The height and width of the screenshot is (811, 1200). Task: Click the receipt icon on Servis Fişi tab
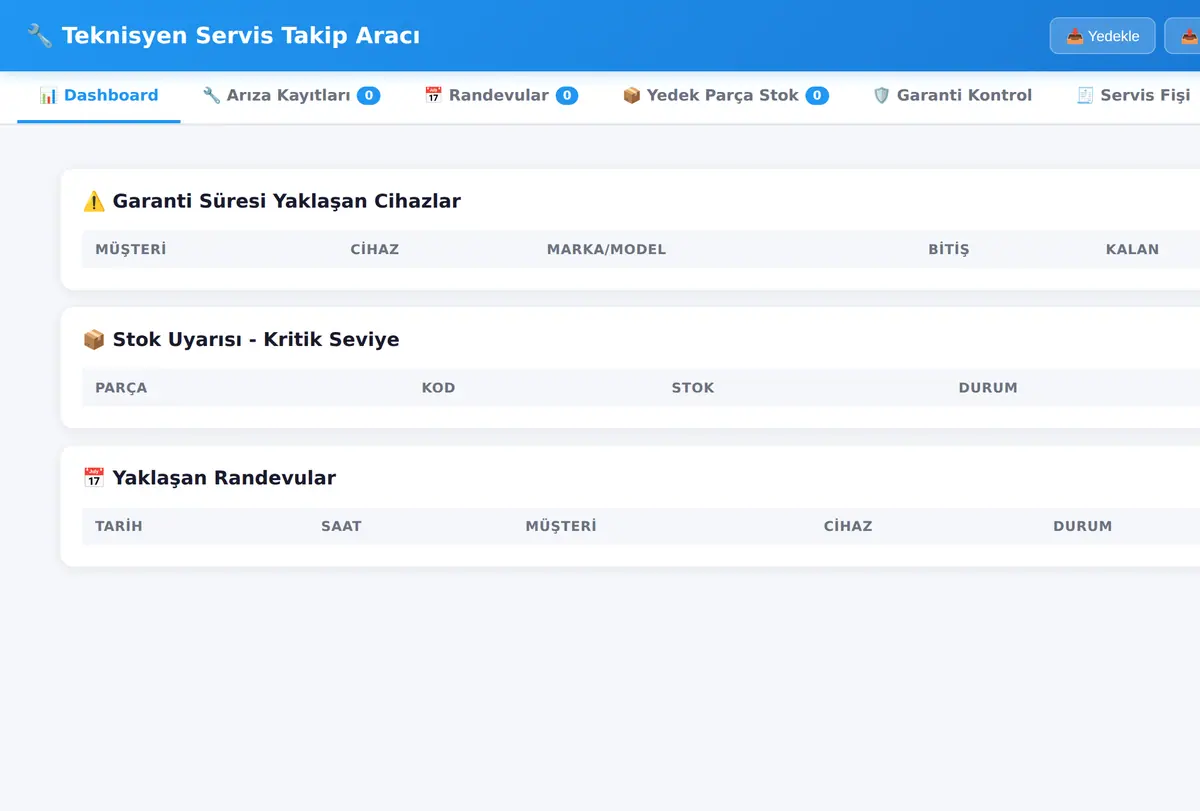click(x=1085, y=96)
